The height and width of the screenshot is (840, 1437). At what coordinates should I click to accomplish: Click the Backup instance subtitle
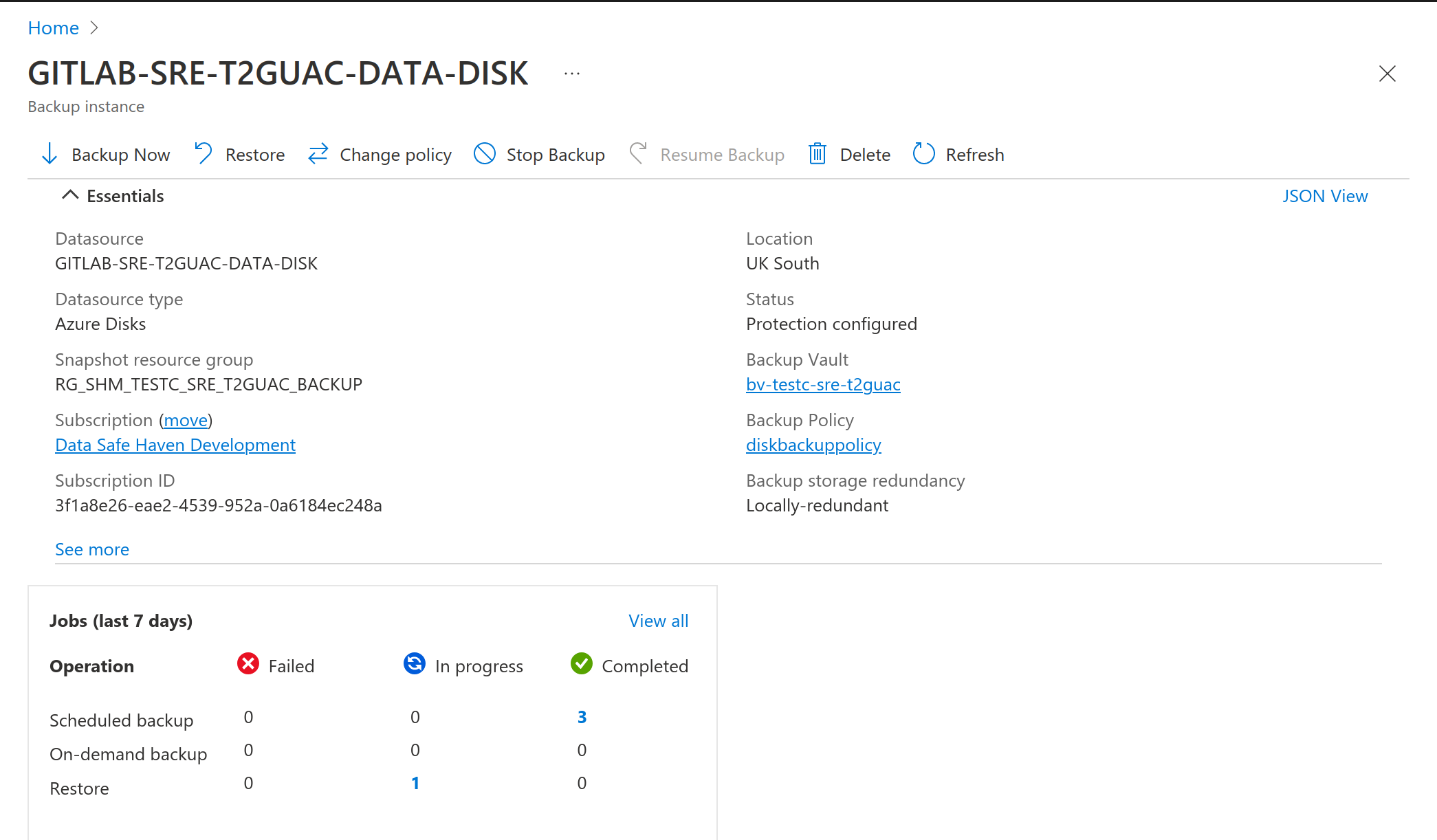click(86, 107)
